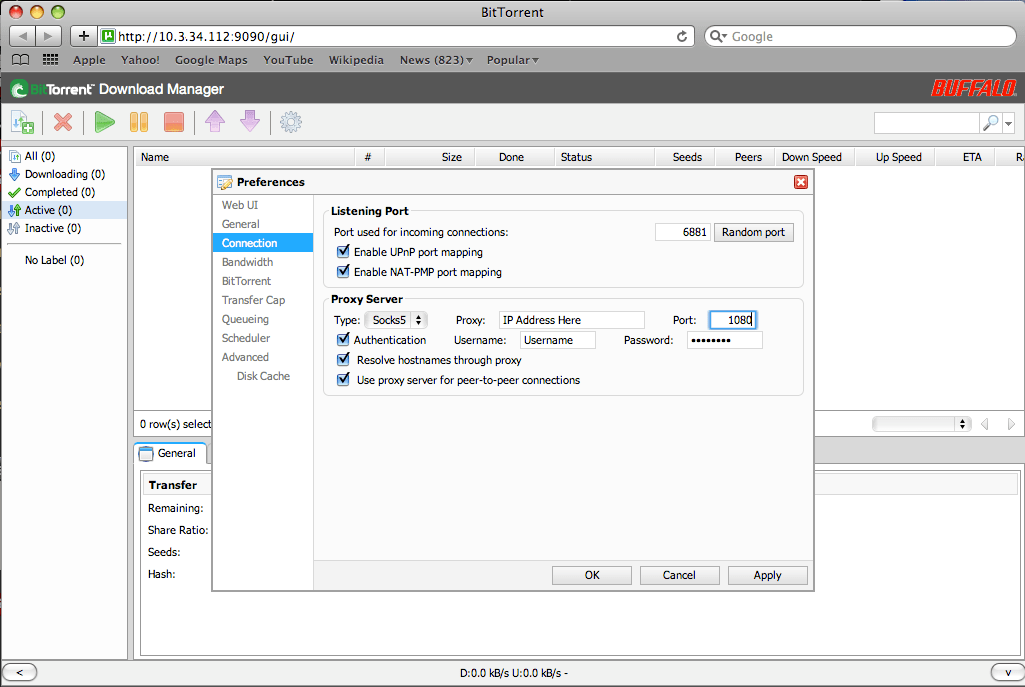The image size is (1025, 687).
Task: Click the incoming port 6881 field
Action: 682,232
